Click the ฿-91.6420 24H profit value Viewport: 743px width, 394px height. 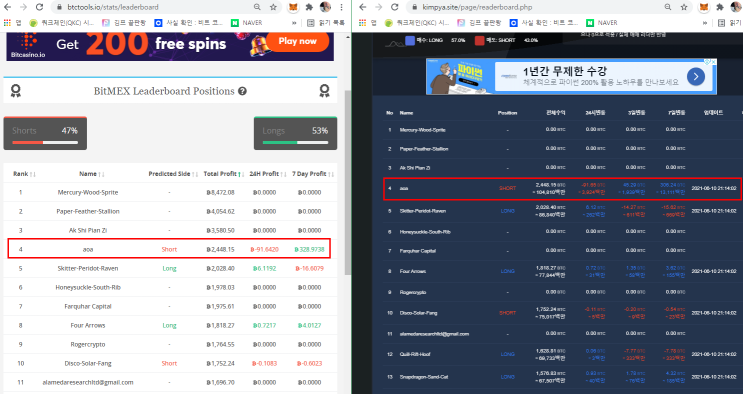[264, 249]
